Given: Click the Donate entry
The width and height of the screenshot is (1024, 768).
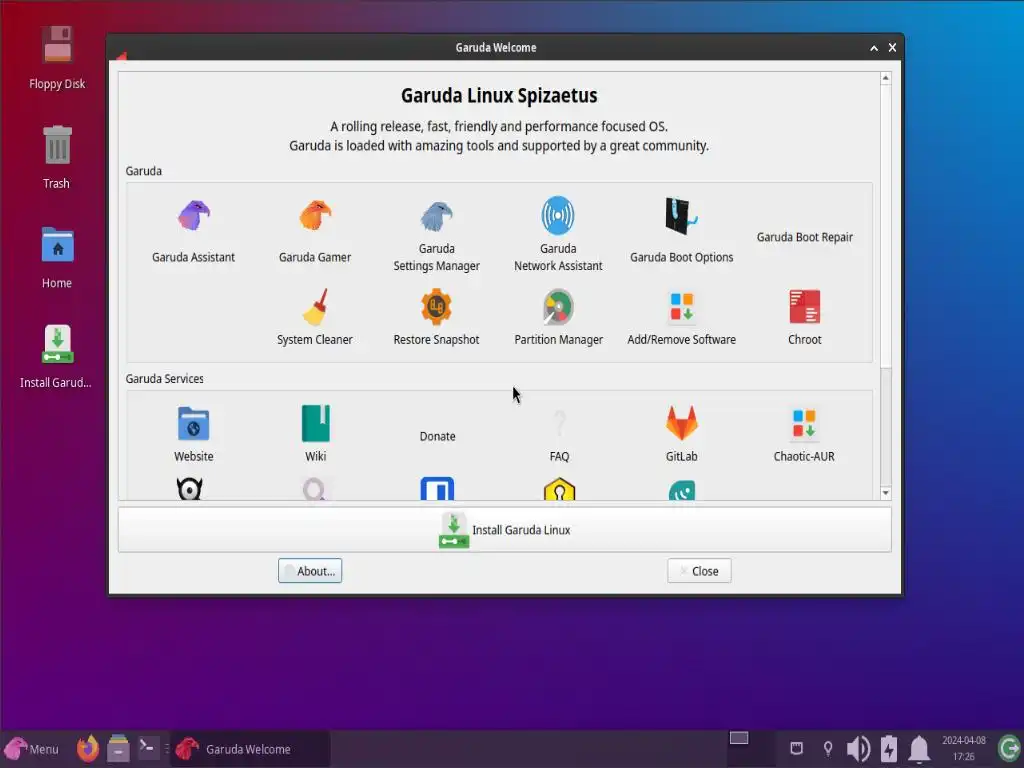Looking at the screenshot, I should tap(437, 436).
